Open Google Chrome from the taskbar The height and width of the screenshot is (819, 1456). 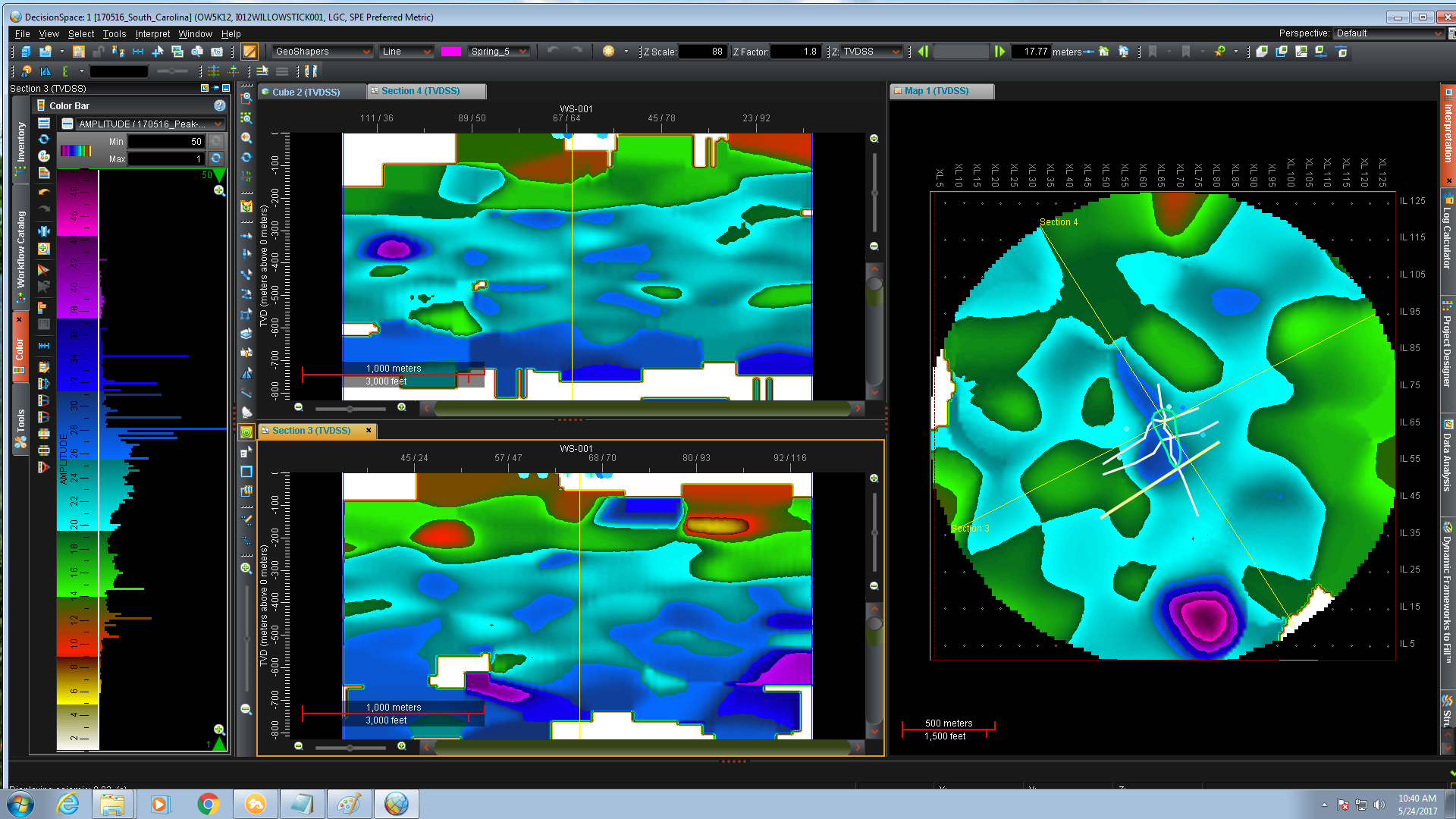[x=208, y=804]
